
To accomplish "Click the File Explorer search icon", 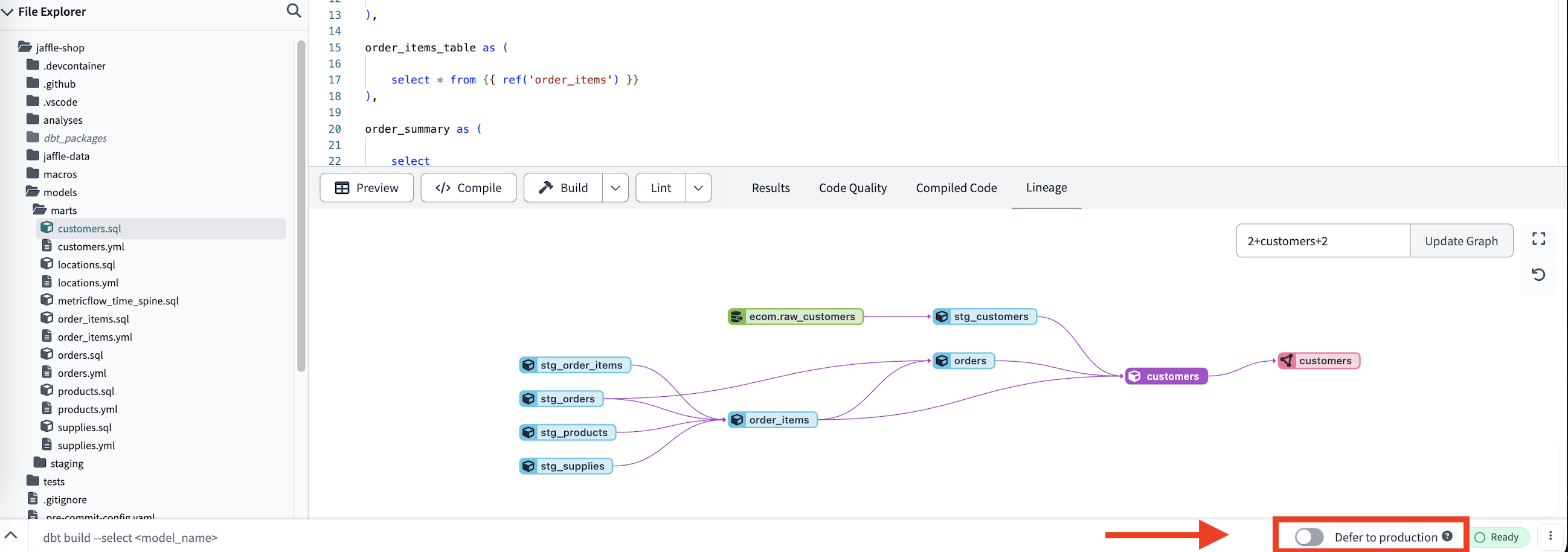I will [x=294, y=11].
